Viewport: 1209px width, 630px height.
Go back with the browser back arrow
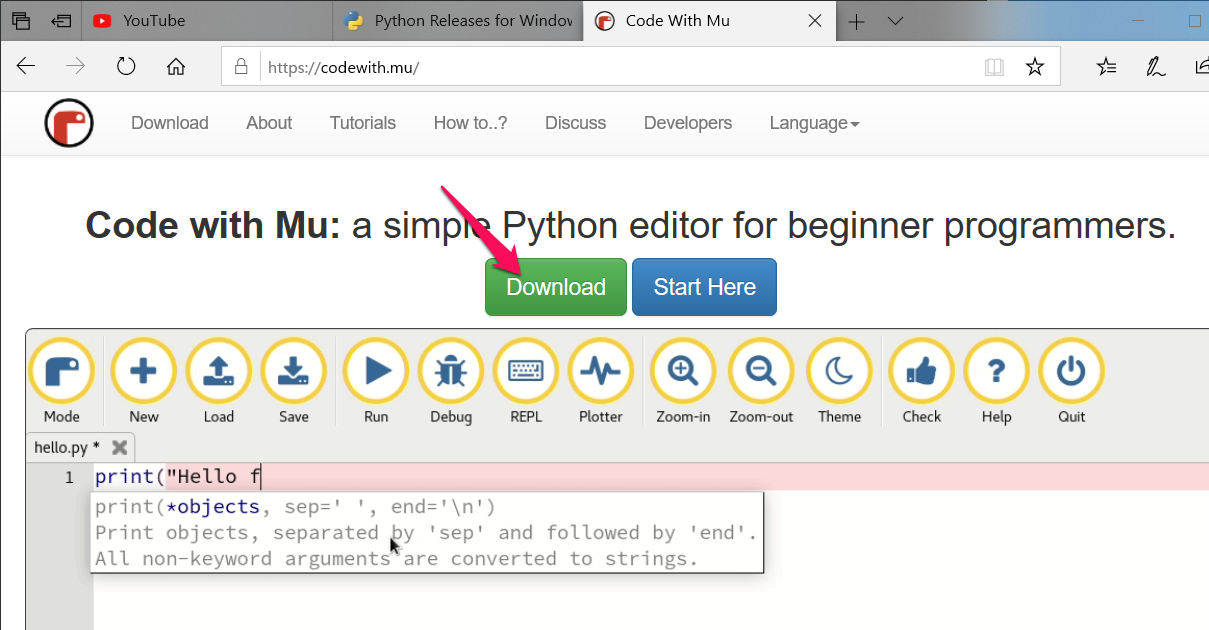coord(26,67)
